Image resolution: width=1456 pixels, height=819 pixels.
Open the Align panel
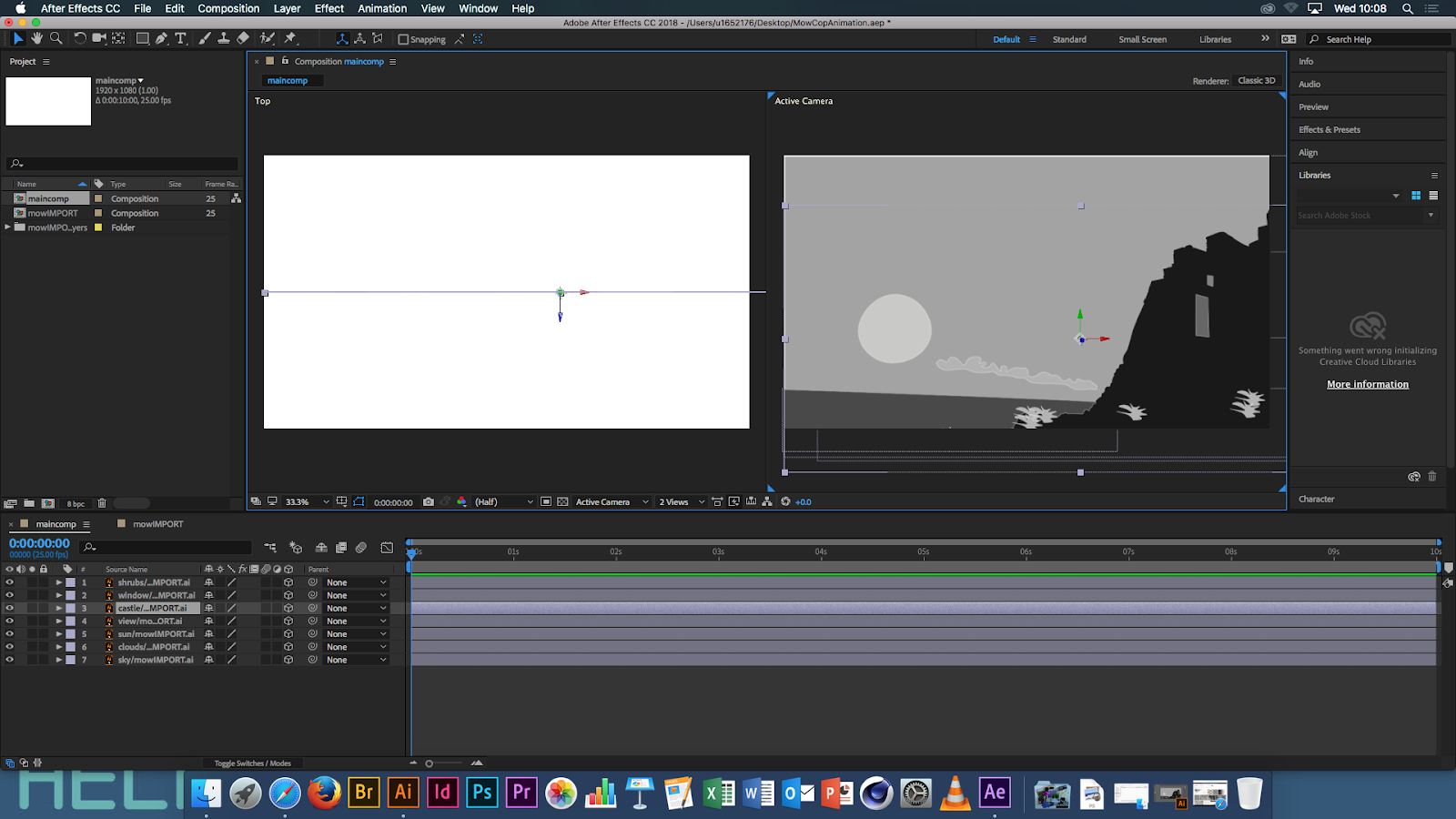[1309, 152]
